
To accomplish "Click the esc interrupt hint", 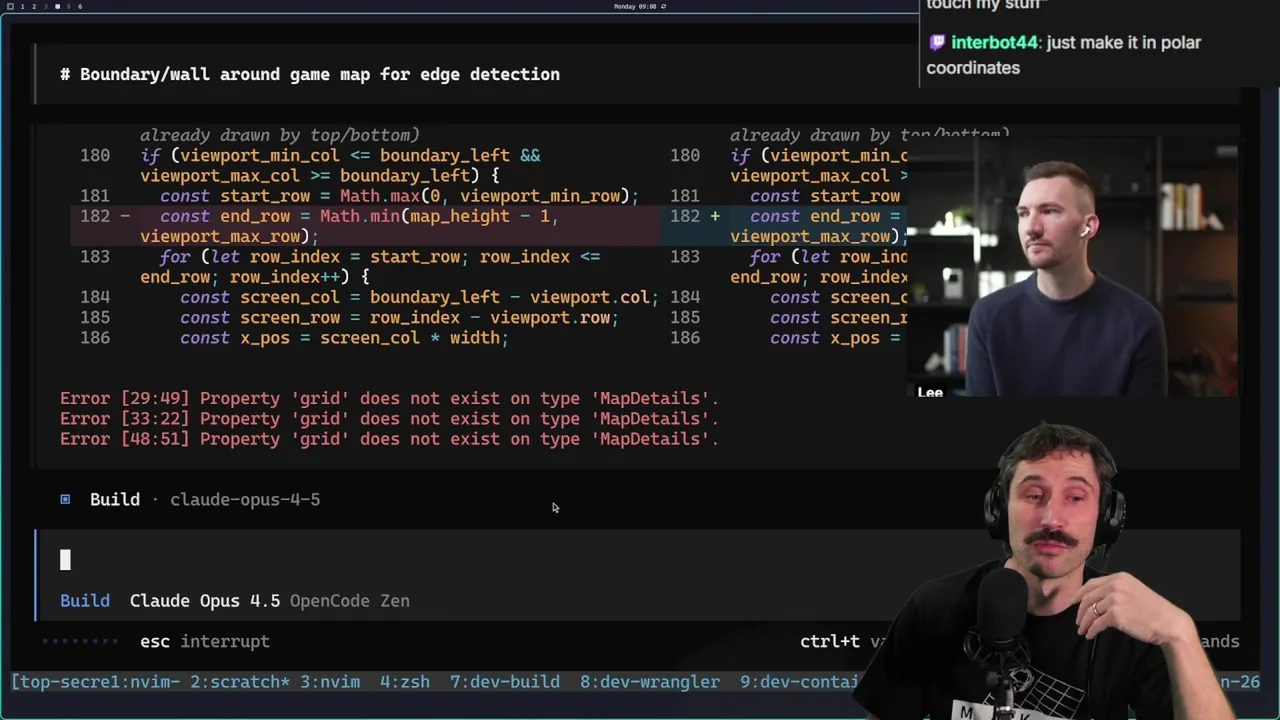I will 205,641.
